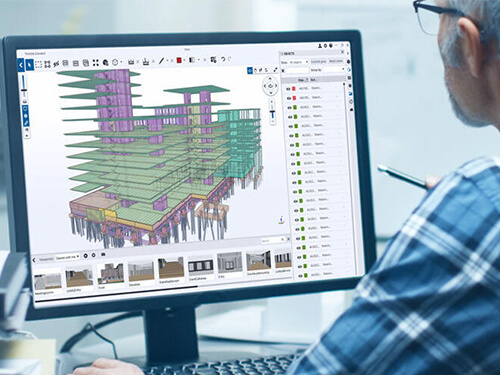
Task: Click the pencil markup tool in the toolbar
Action: (x=161, y=61)
